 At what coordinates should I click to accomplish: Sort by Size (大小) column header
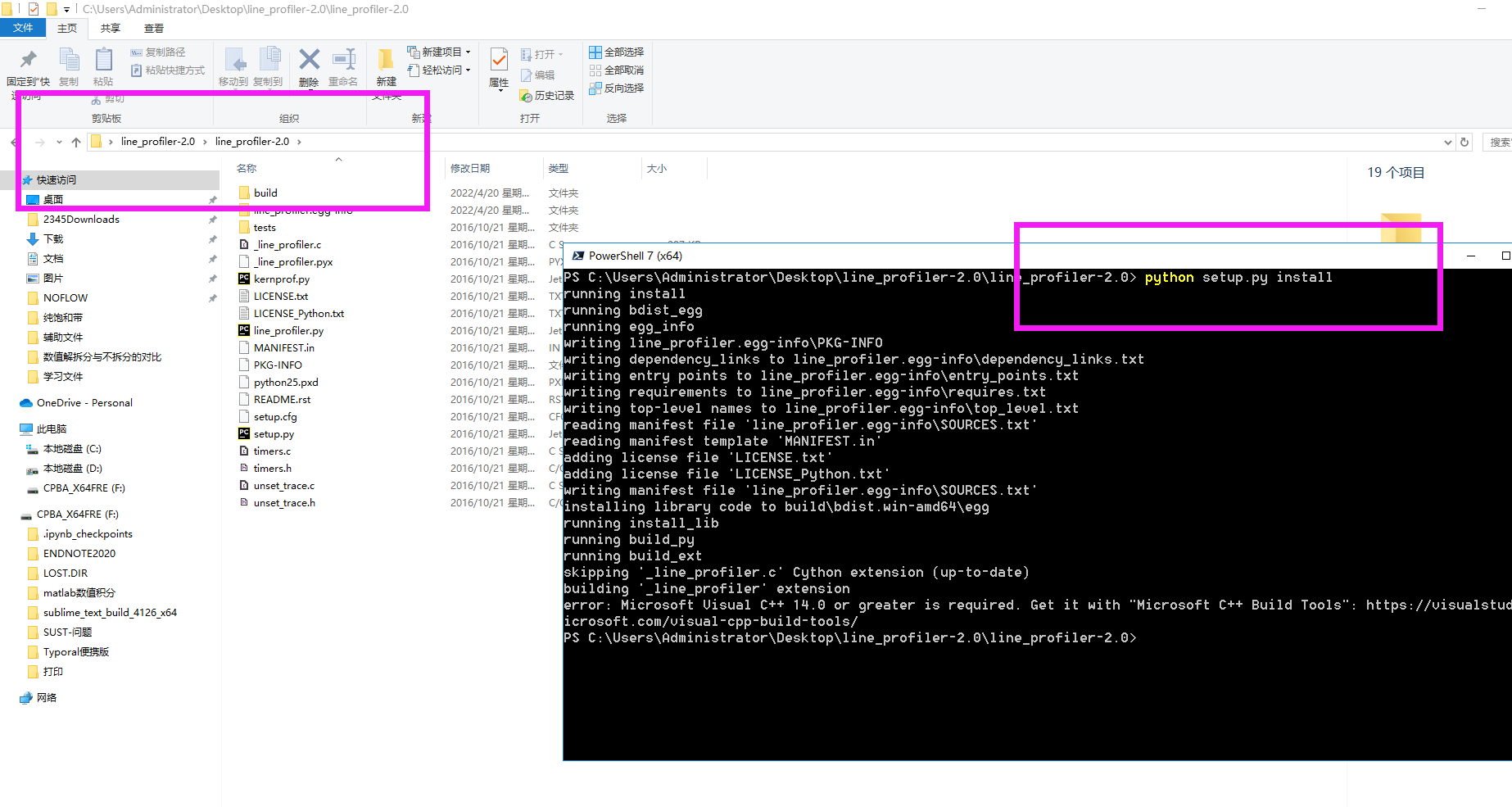pyautogui.click(x=657, y=168)
